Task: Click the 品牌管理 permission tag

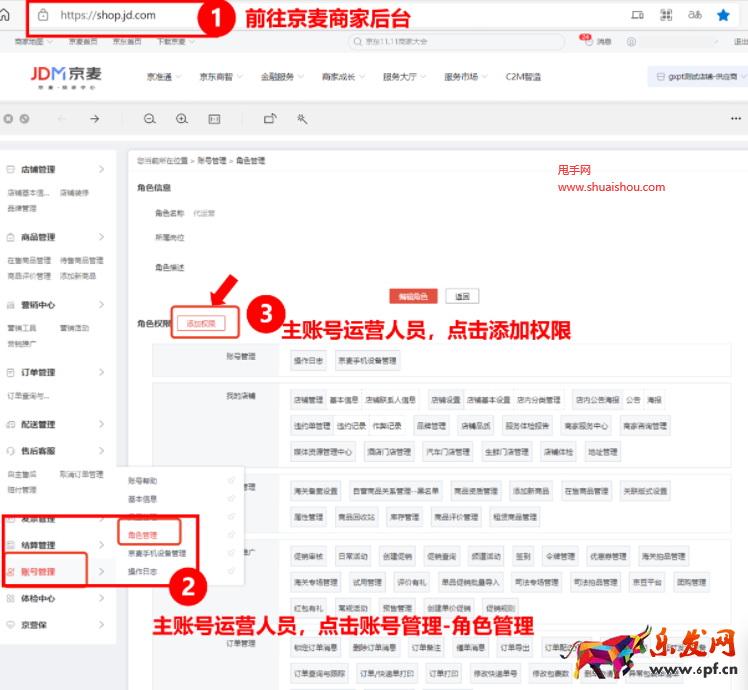Action: pos(431,426)
